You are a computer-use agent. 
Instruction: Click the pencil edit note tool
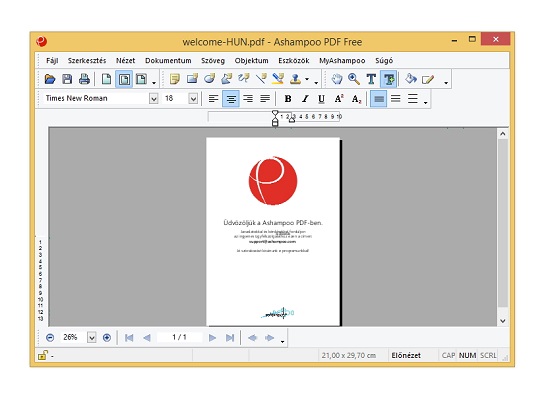click(x=428, y=79)
